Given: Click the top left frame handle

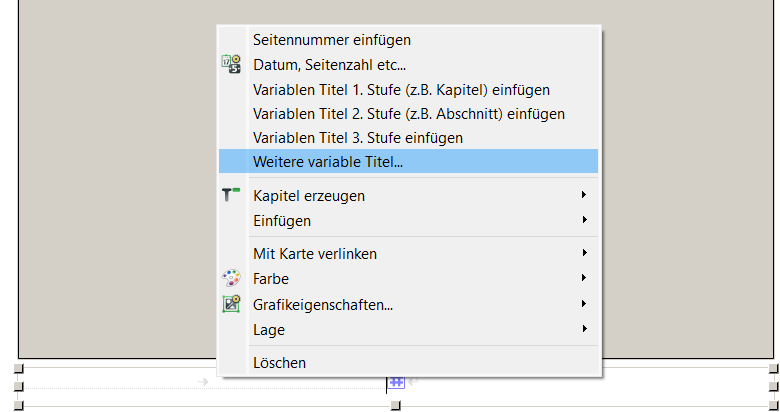Looking at the screenshot, I should pos(18,368).
